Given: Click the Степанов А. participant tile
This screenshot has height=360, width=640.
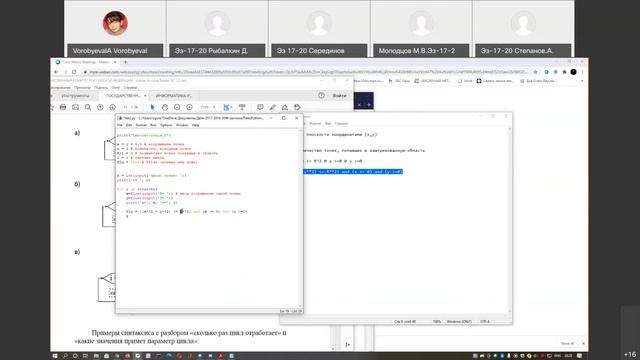Looking at the screenshot, I should coord(523,29).
